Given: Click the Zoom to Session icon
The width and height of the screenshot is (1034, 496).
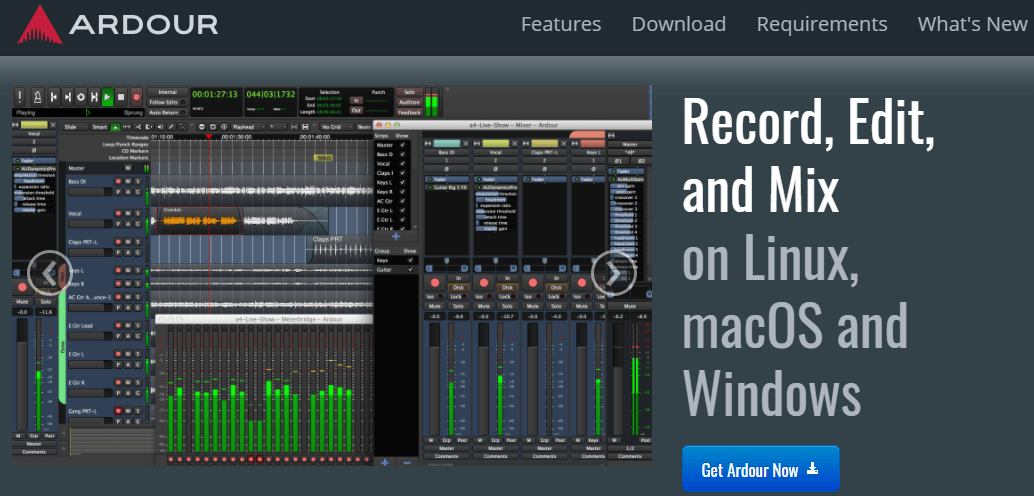Looking at the screenshot, I should (x=224, y=127).
